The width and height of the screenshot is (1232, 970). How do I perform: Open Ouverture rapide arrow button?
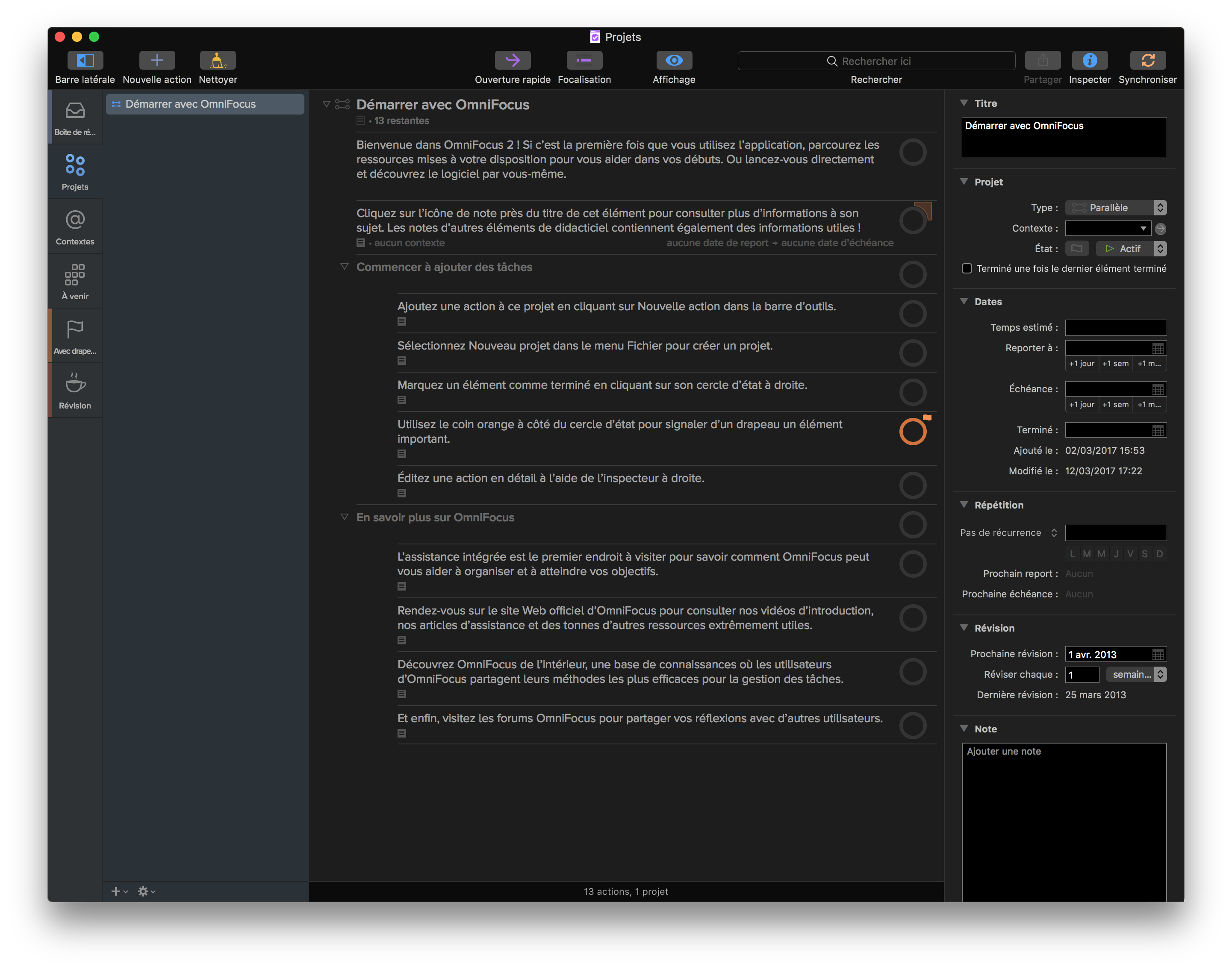(x=513, y=60)
